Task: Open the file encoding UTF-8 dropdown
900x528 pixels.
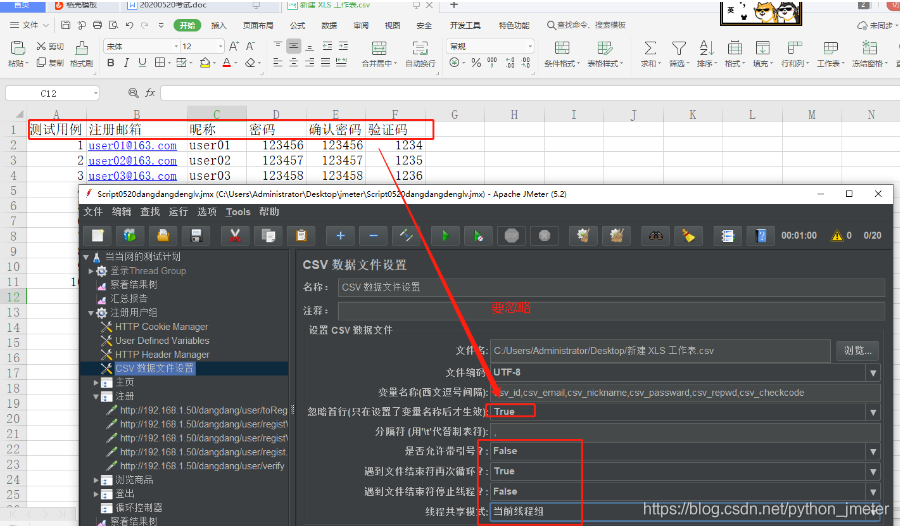Action: pyautogui.click(x=873, y=372)
